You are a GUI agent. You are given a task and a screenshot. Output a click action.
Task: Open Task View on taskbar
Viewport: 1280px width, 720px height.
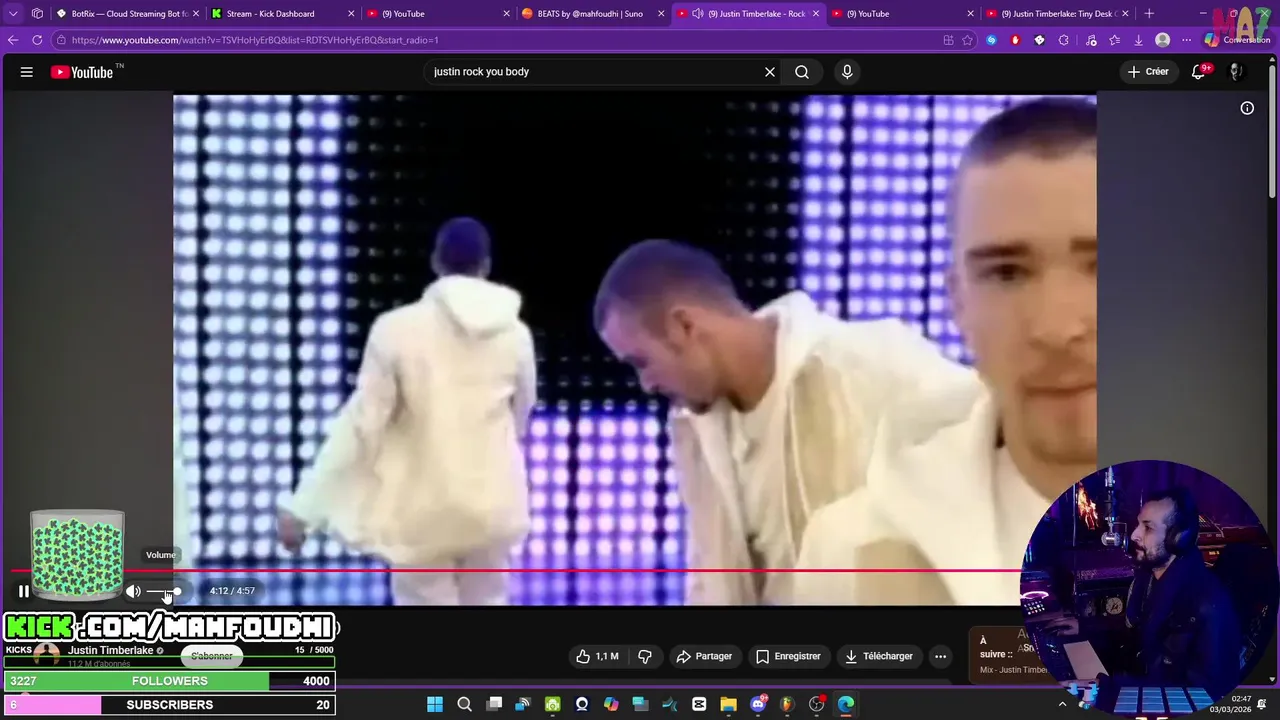[x=494, y=704]
